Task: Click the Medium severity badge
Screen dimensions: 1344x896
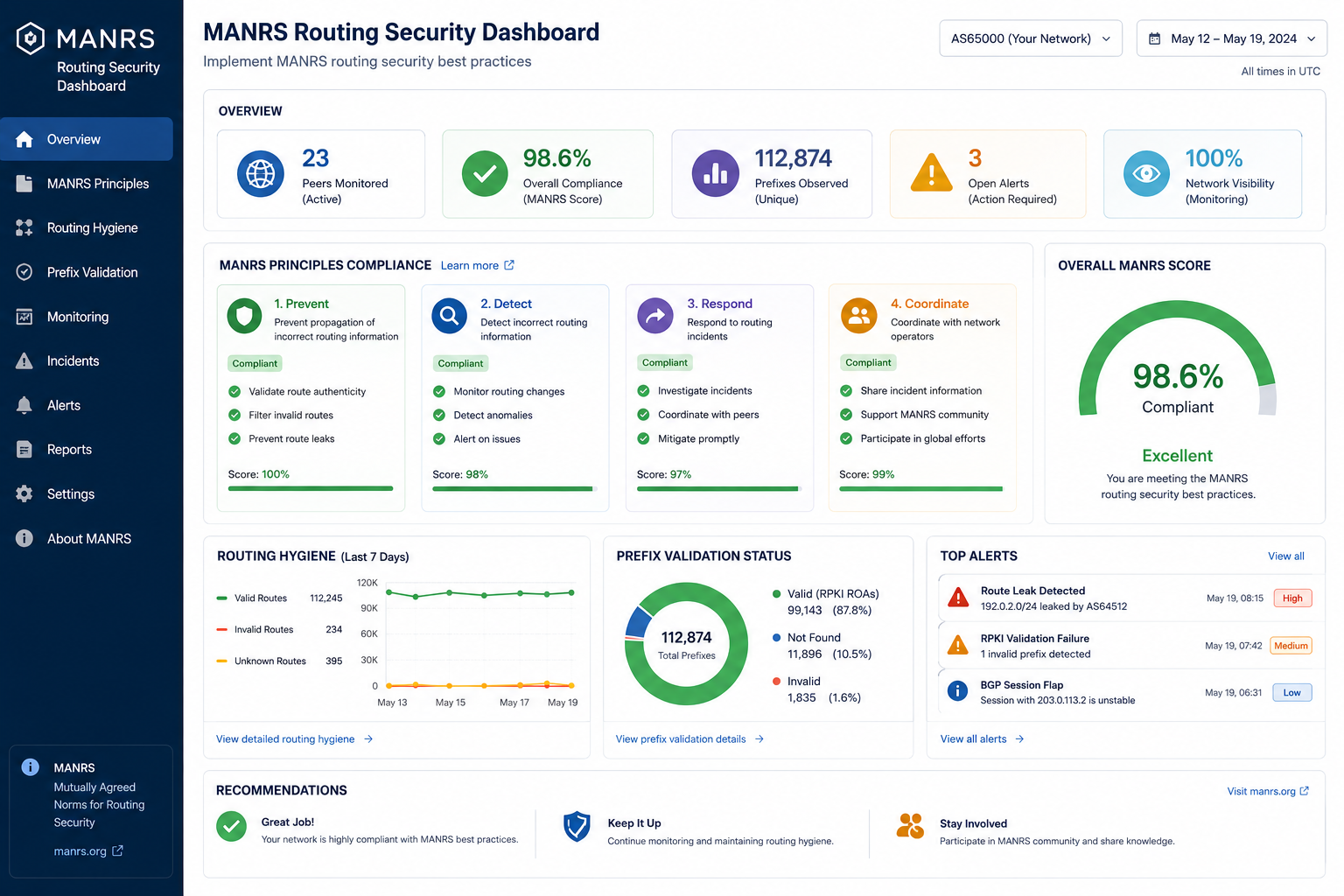Action: point(1291,646)
